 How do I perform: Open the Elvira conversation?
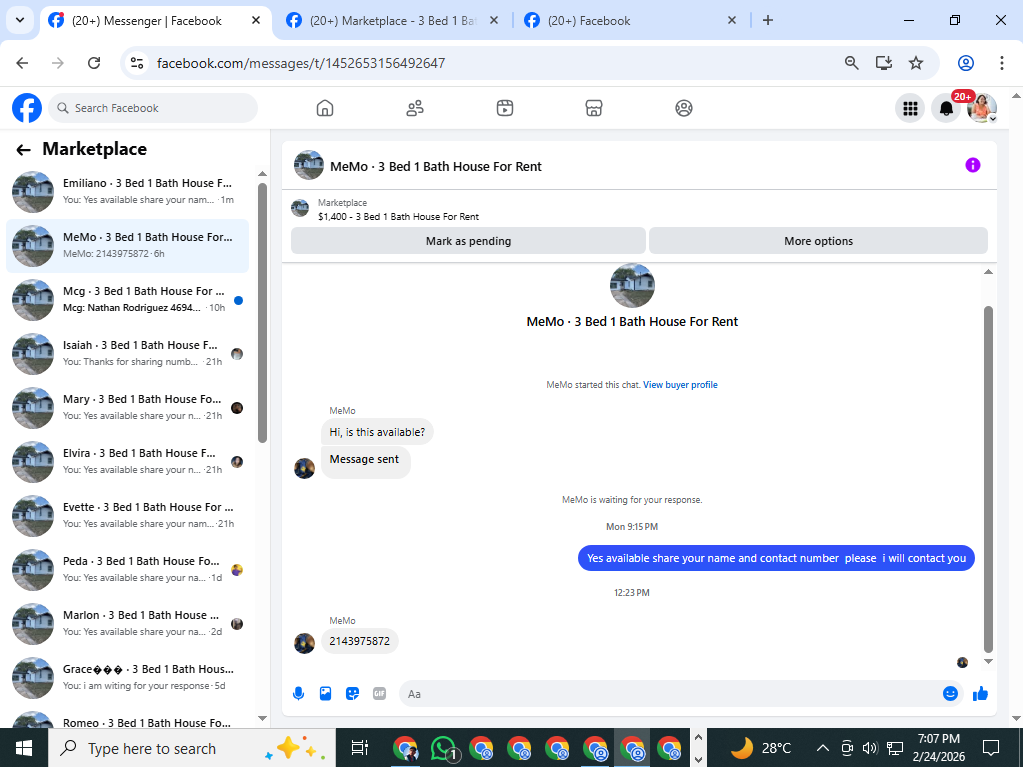tap(127, 462)
